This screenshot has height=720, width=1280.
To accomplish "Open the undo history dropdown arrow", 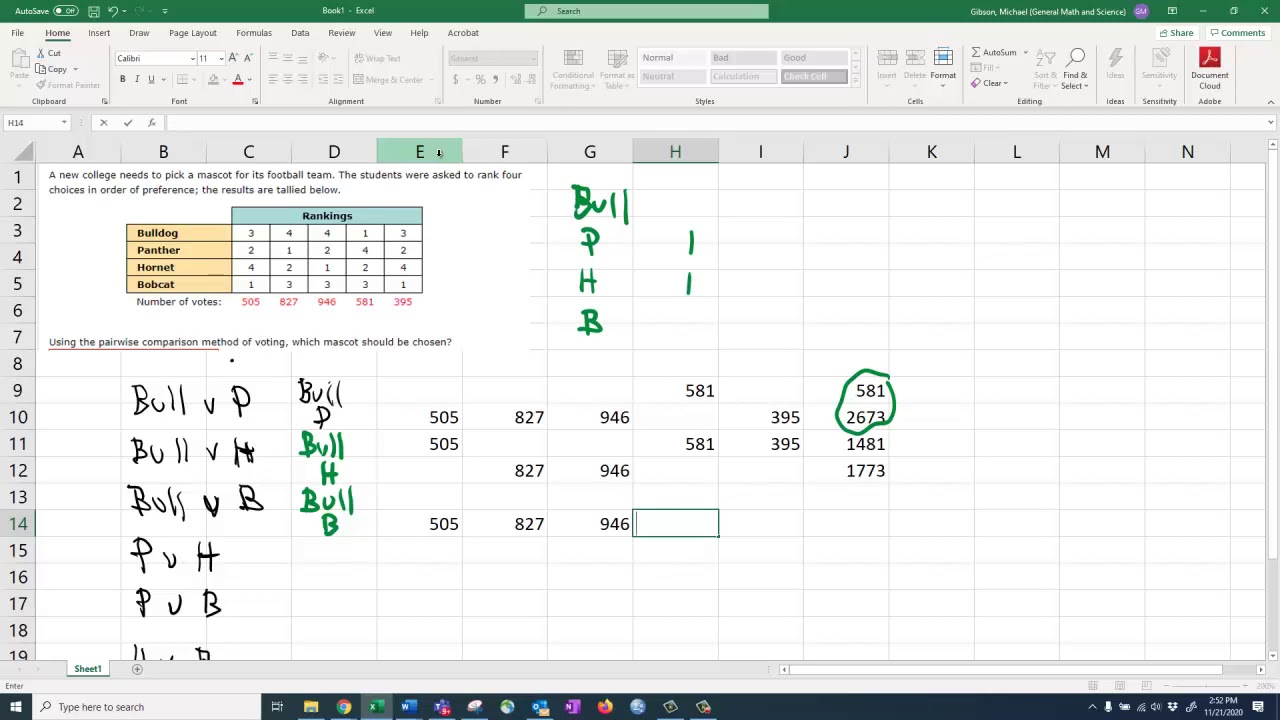I will (x=125, y=11).
